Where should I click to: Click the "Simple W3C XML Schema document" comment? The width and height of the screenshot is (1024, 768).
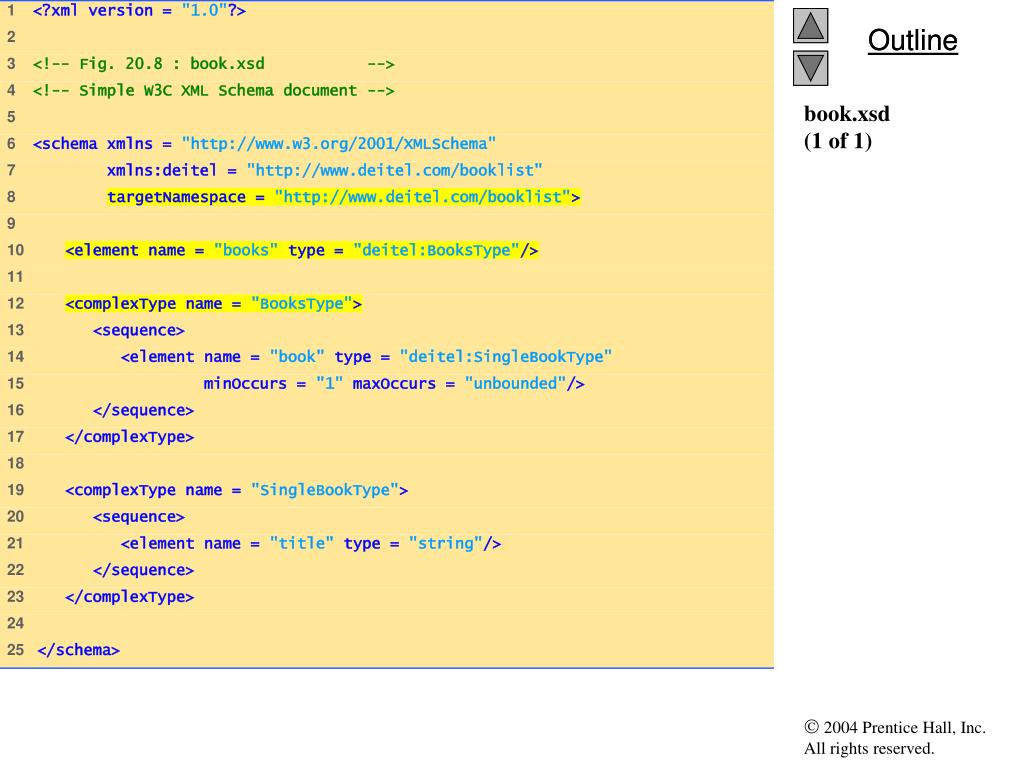click(x=214, y=91)
